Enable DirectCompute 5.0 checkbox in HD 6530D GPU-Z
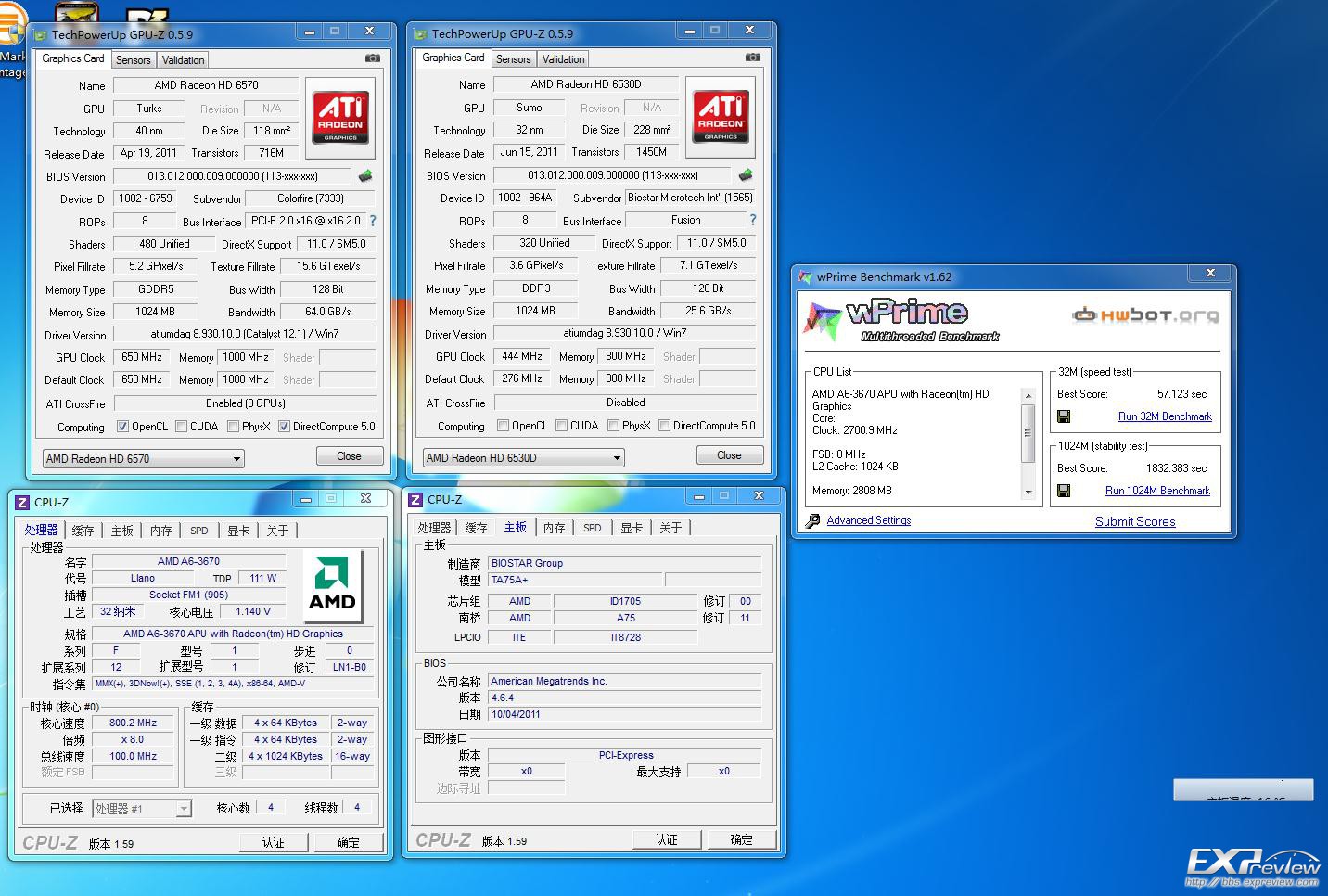 coord(664,426)
